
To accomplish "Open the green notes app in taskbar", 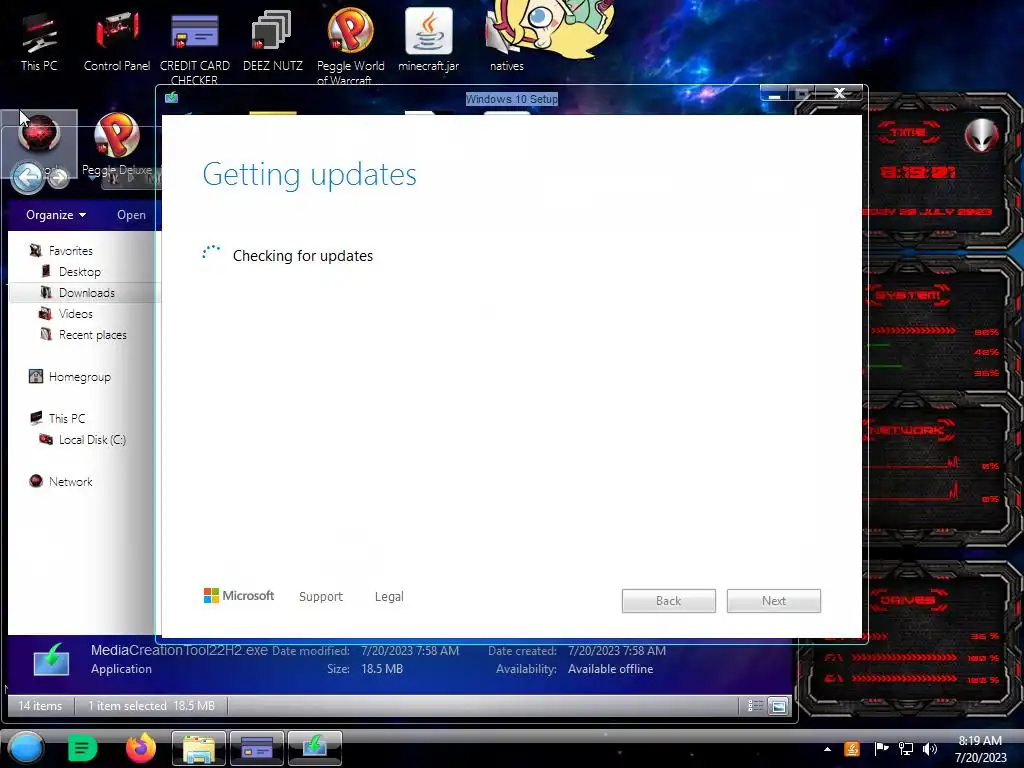I will pyautogui.click(x=82, y=748).
